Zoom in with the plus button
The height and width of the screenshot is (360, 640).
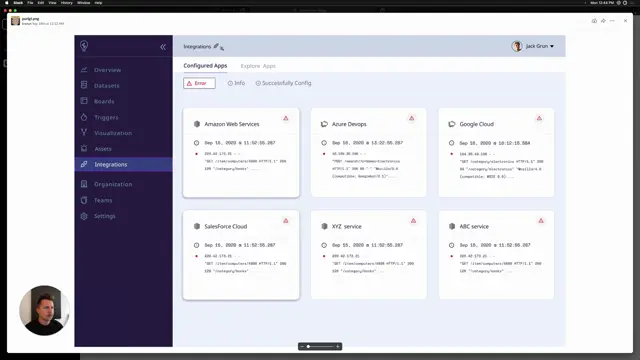pos(338,347)
